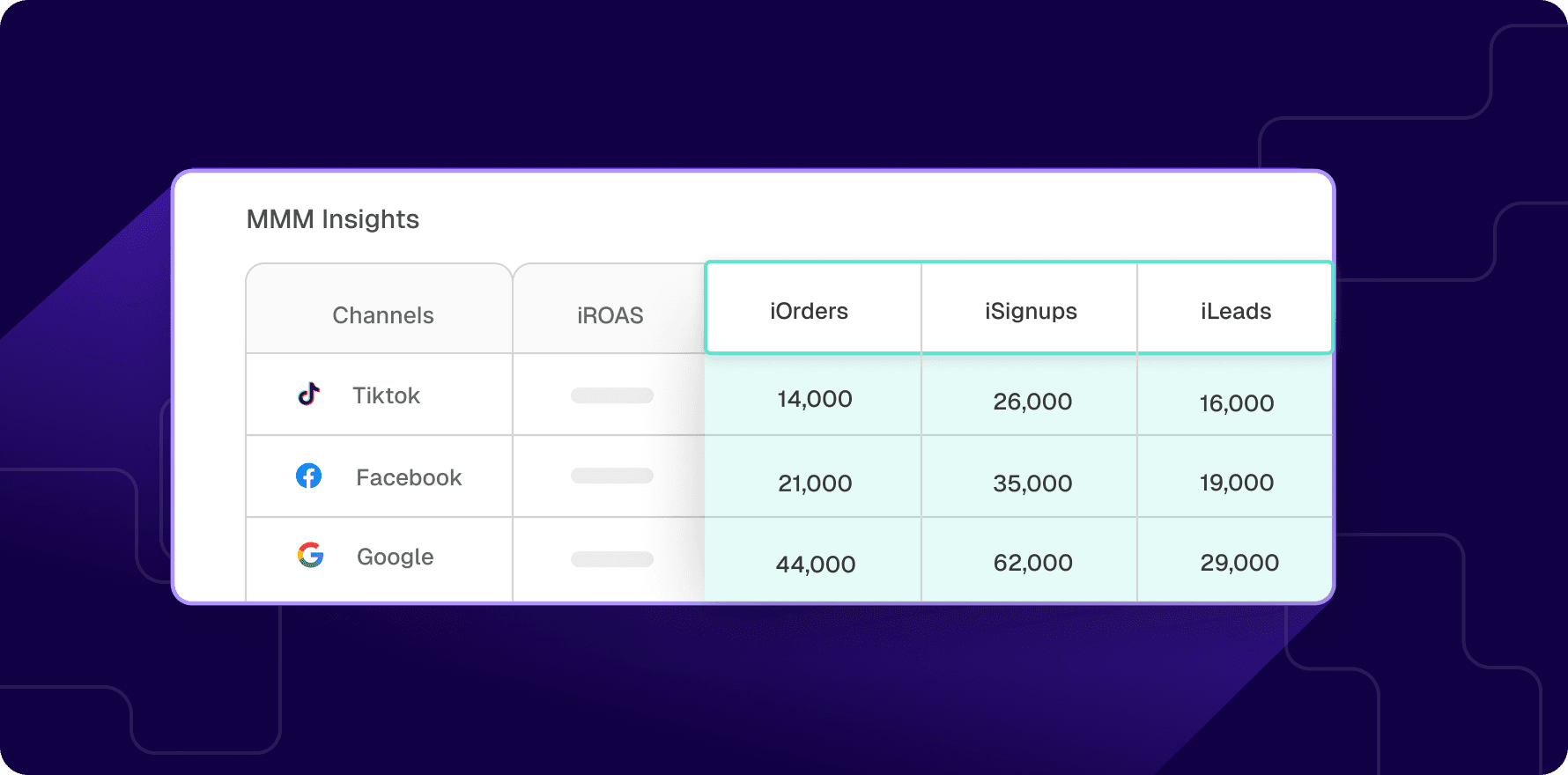Click Facebook's iROAS placeholder bar
The image size is (1568, 775).
coord(612,476)
